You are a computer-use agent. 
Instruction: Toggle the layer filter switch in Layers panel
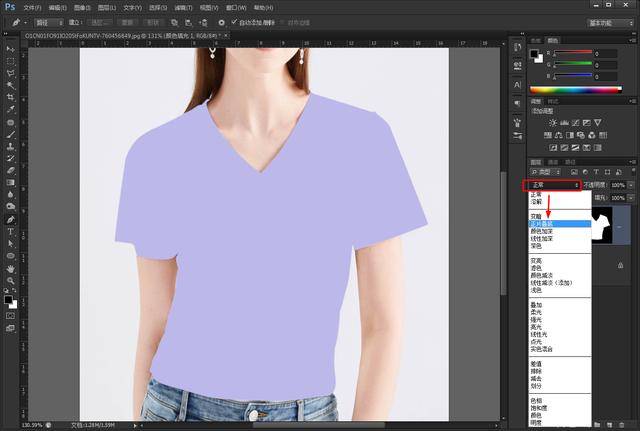[633, 172]
